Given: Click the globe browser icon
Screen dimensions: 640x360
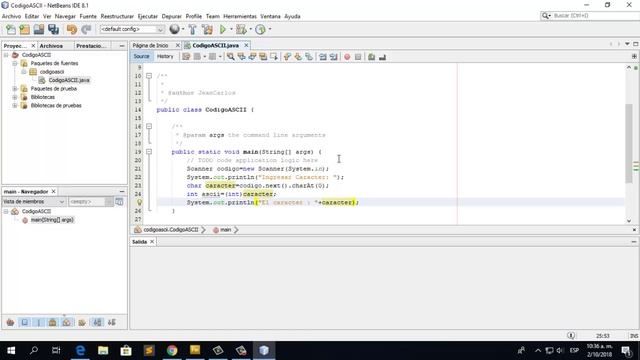Looking at the screenshot, I should (x=174, y=29).
